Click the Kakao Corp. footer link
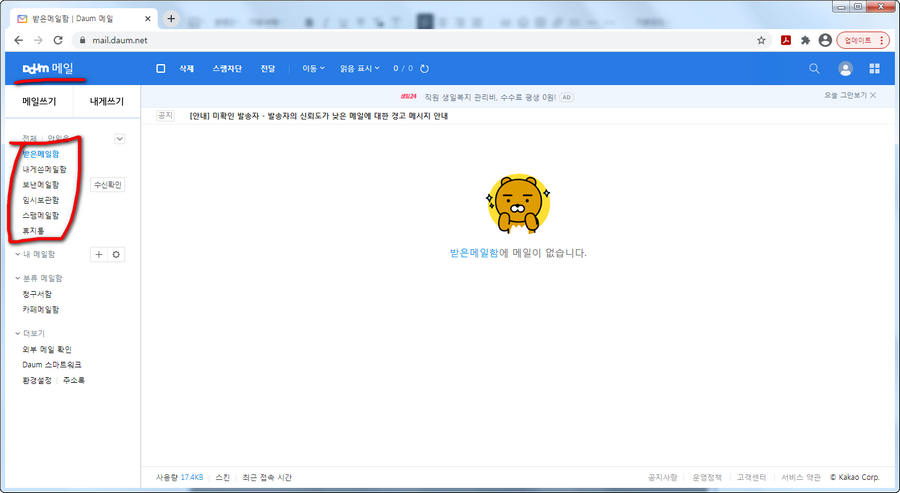Image resolution: width=900 pixels, height=493 pixels. (x=855, y=478)
